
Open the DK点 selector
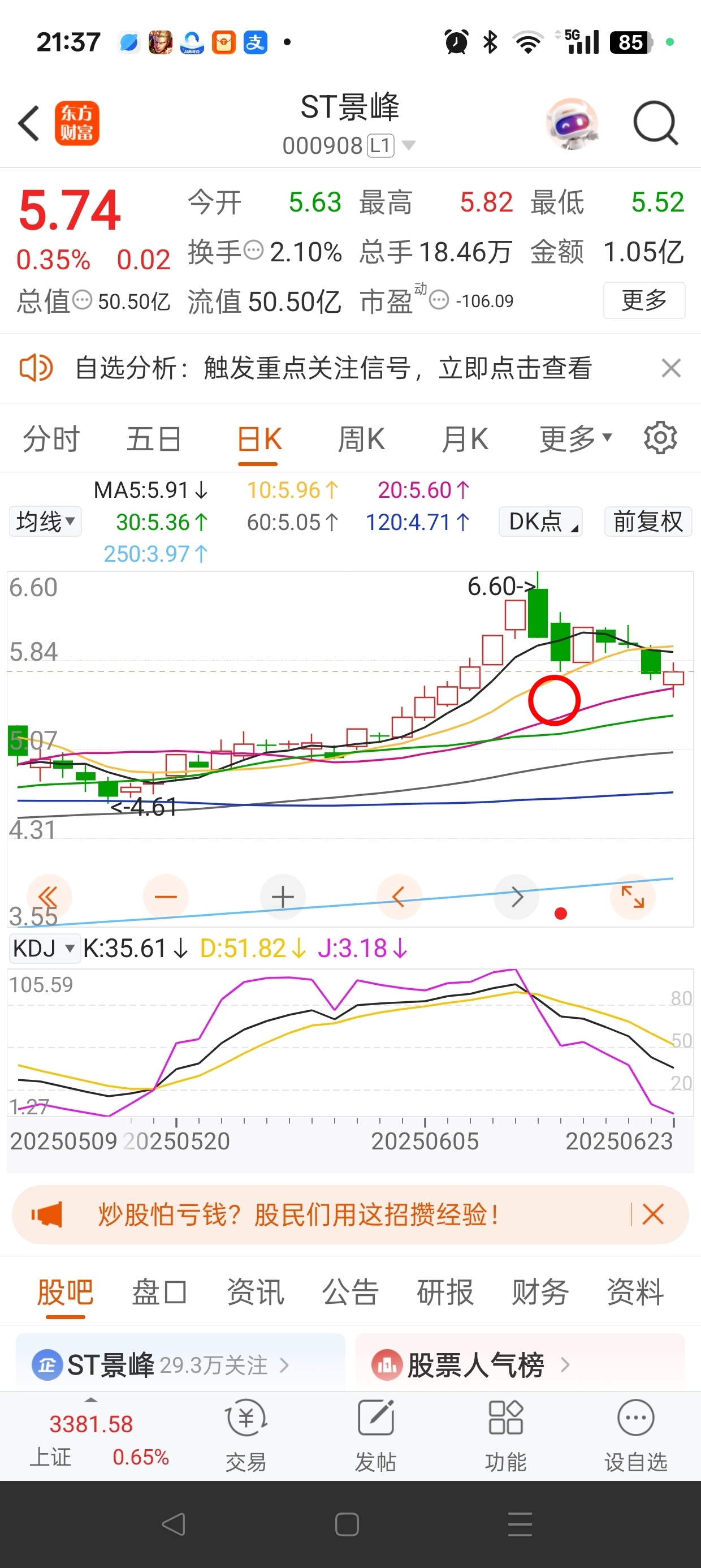(x=540, y=522)
